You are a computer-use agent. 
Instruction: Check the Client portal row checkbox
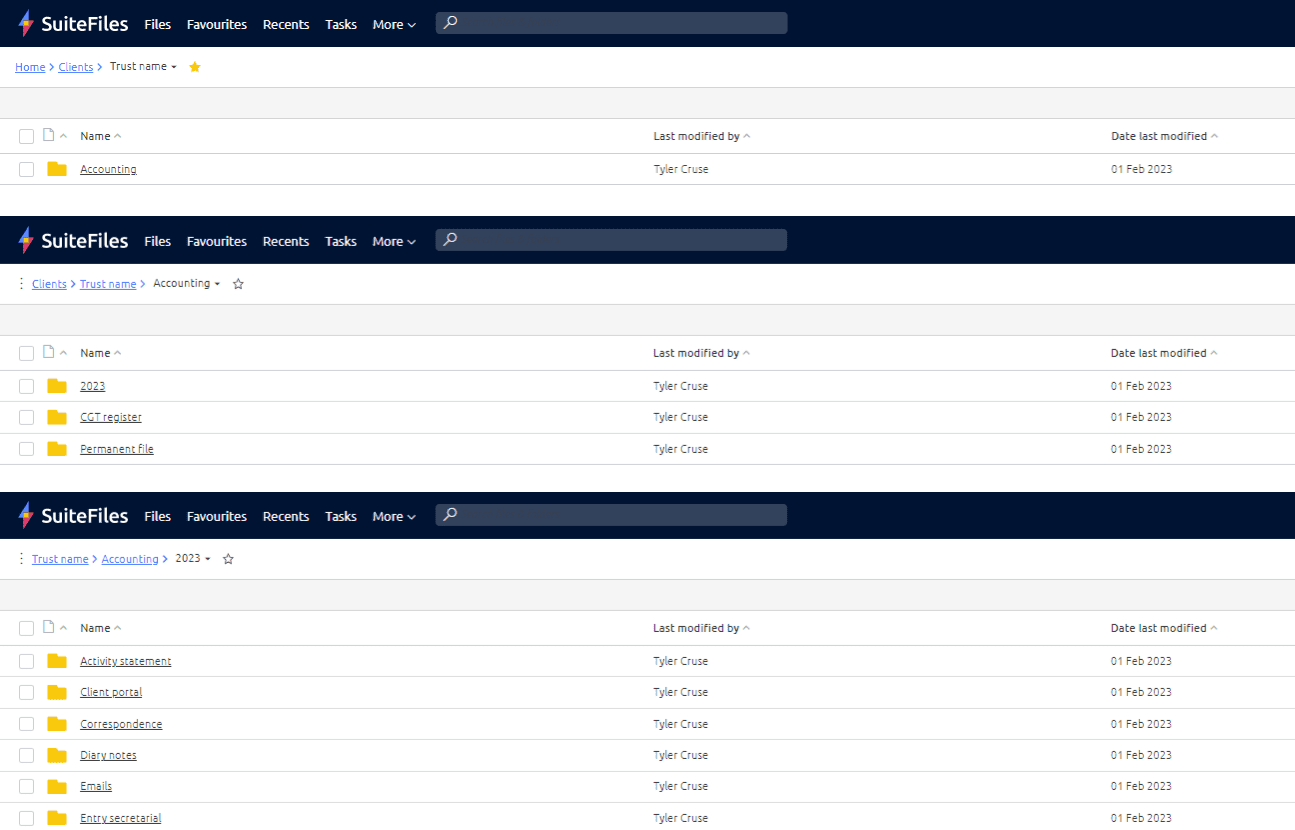(26, 692)
